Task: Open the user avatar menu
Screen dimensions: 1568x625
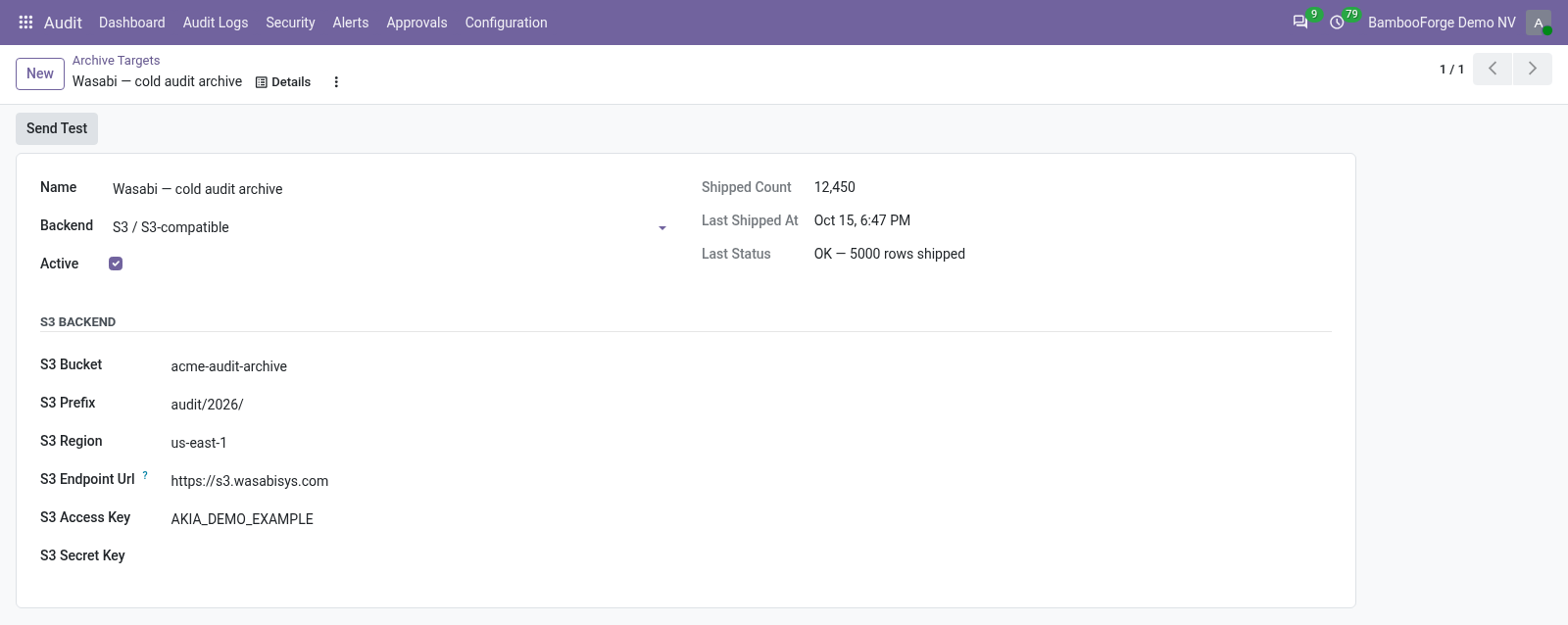Action: coord(1539,23)
